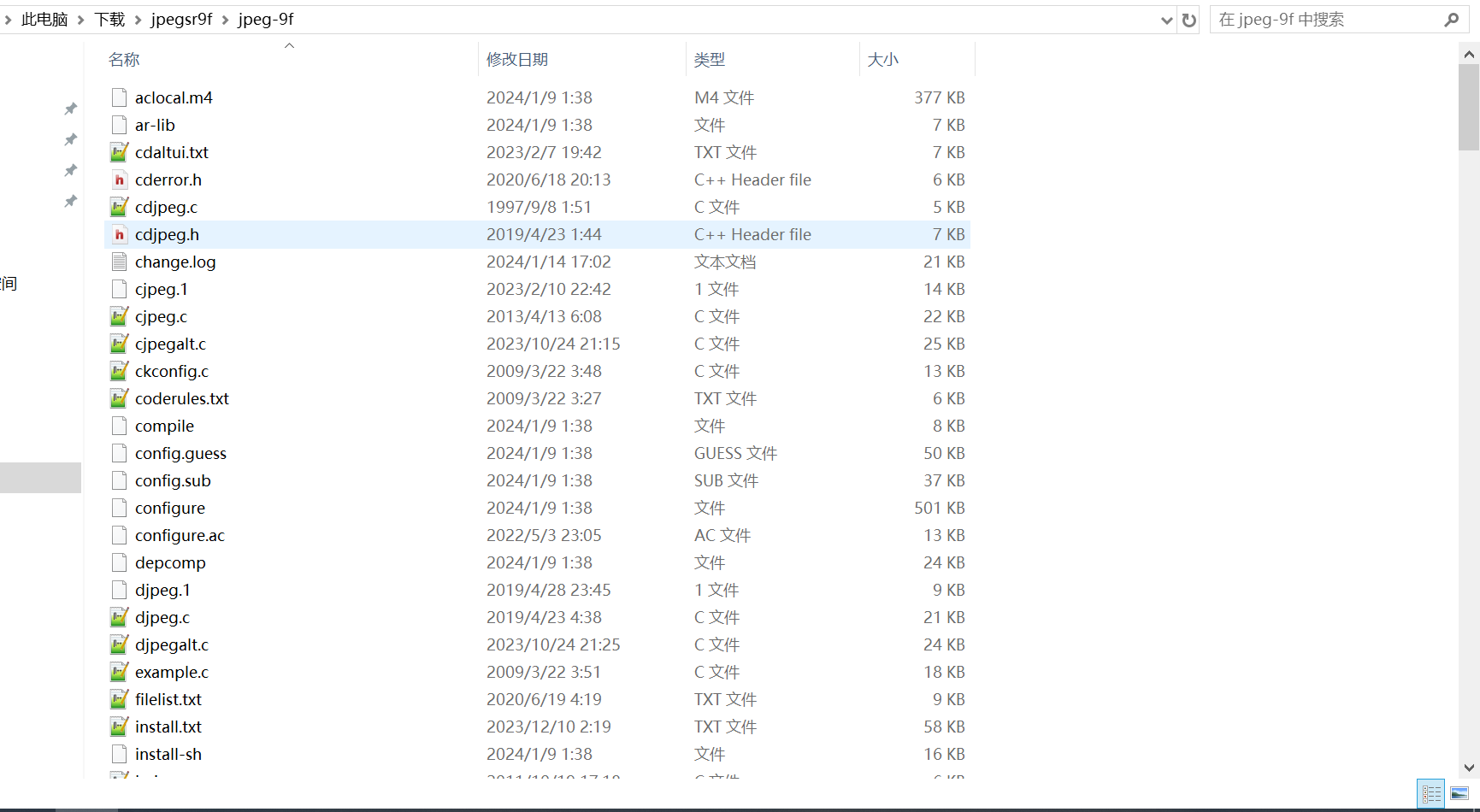Select the red header icon of cderror.h

[120, 179]
